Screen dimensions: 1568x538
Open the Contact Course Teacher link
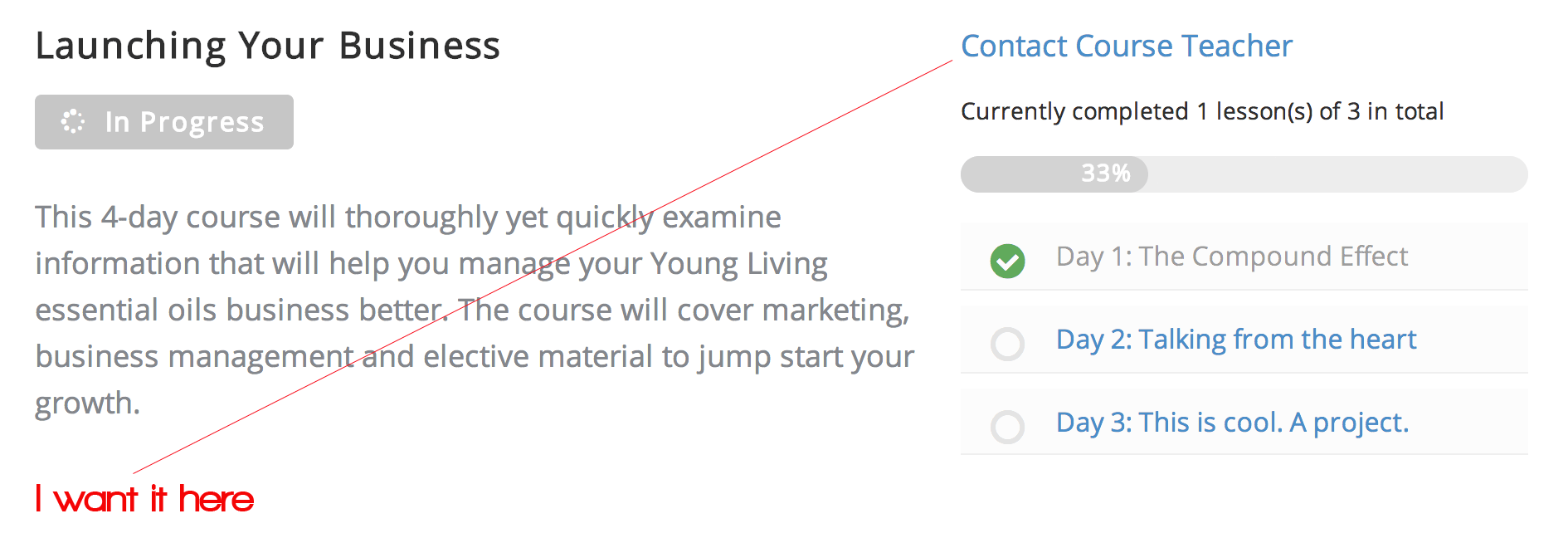click(1126, 46)
